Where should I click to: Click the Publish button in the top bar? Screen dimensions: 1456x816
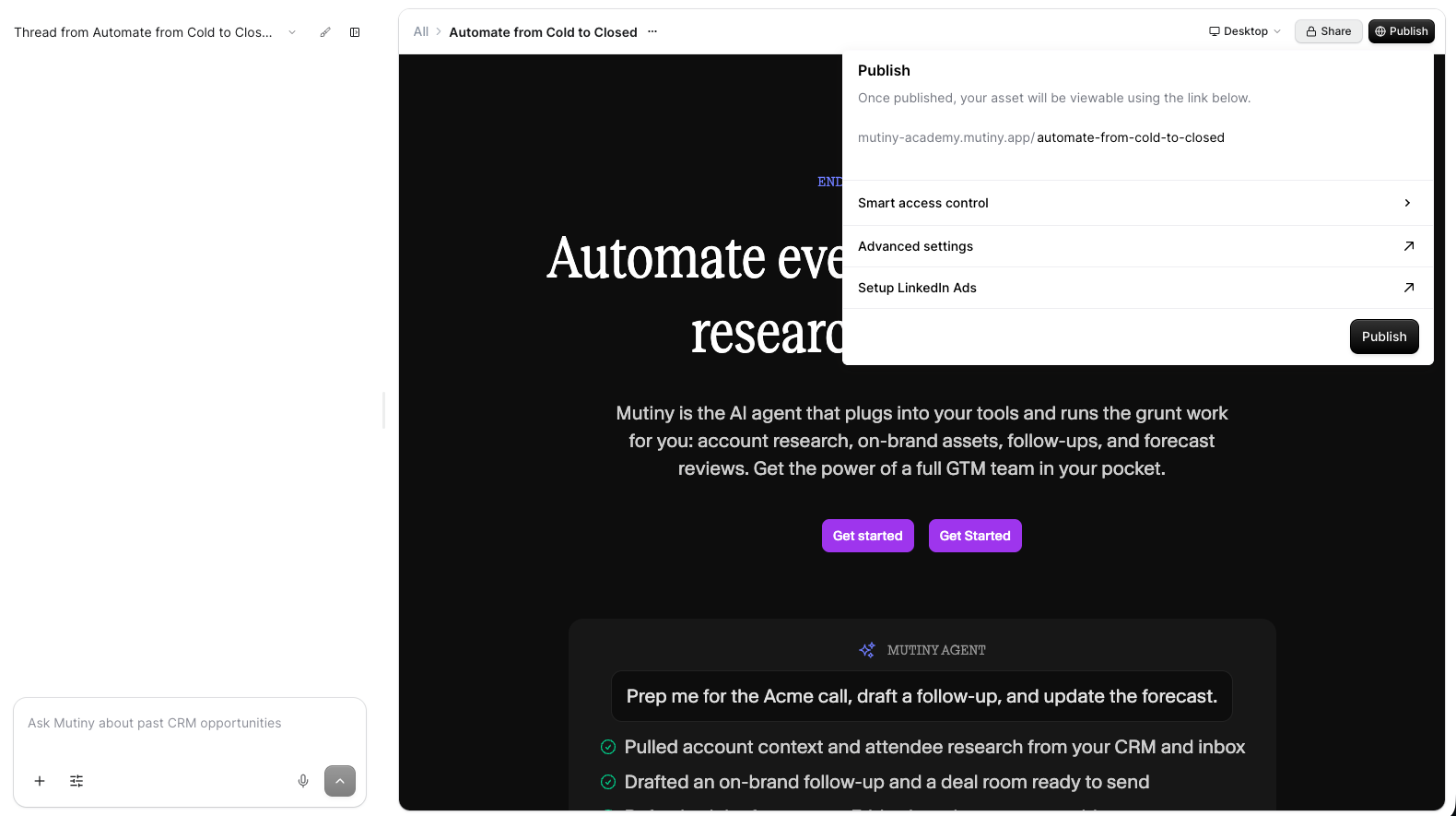[1401, 31]
